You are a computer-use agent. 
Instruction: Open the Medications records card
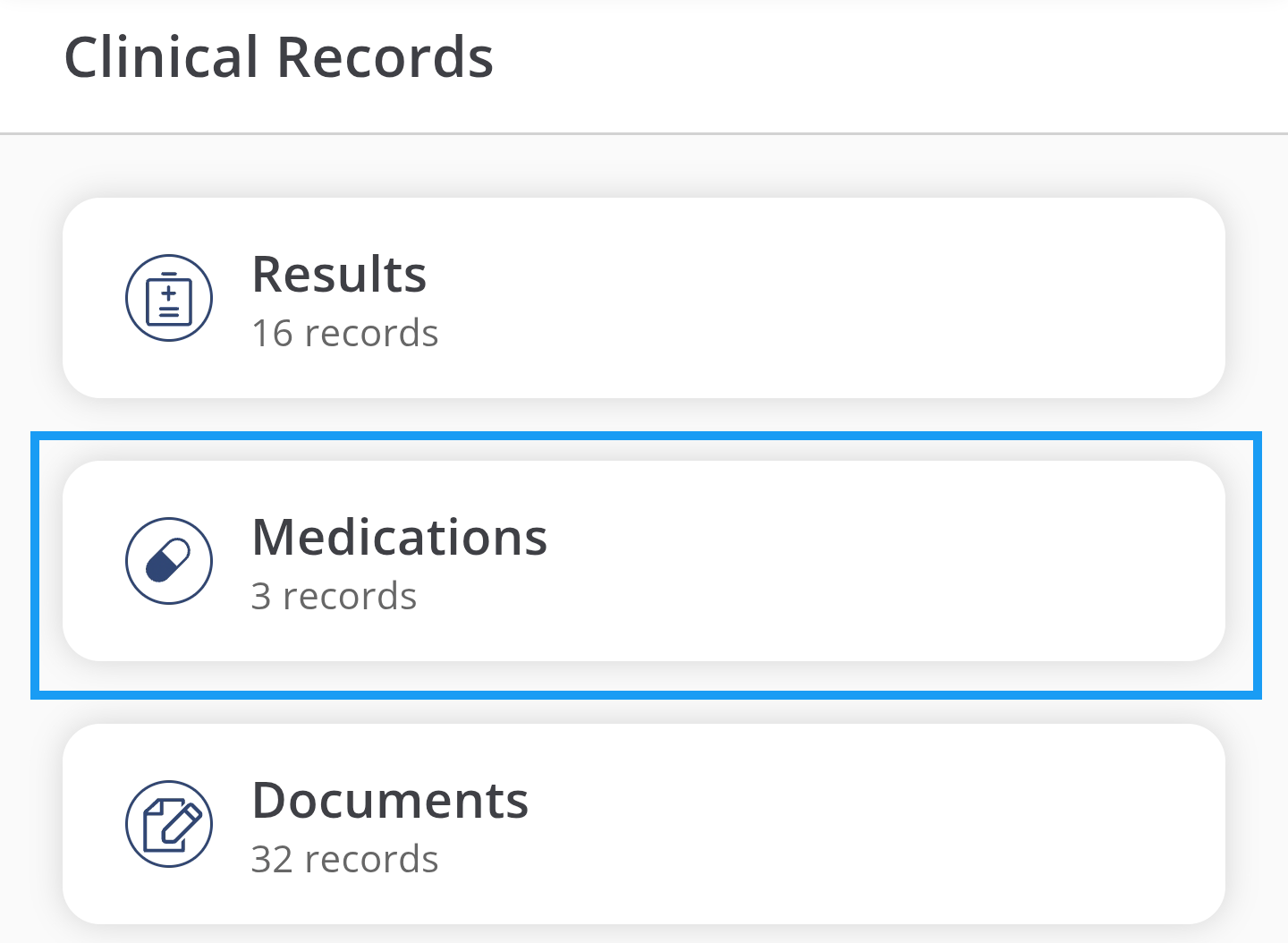pos(644,561)
